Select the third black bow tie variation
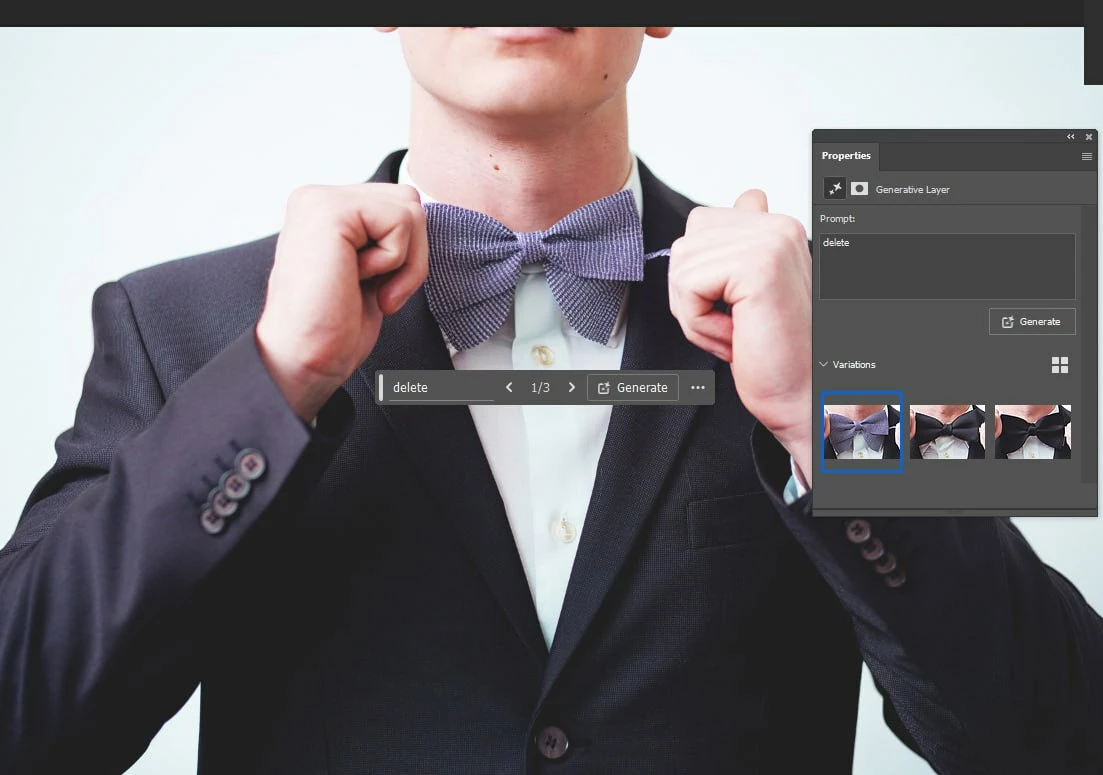1103x775 pixels. 1033,432
